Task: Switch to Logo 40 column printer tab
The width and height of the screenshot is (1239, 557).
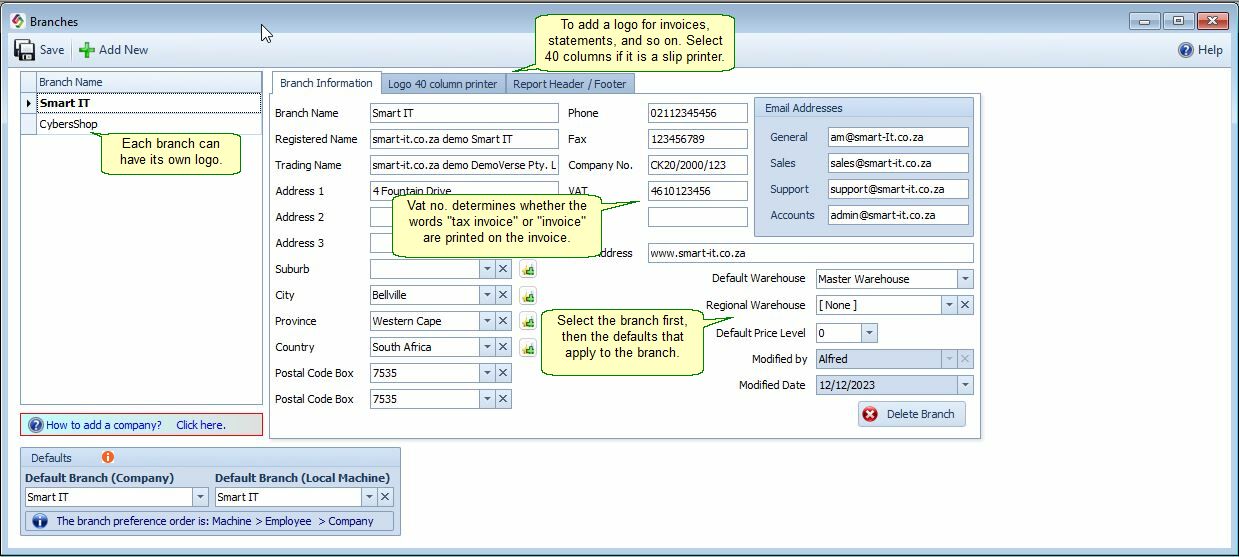Action: pyautogui.click(x=442, y=84)
